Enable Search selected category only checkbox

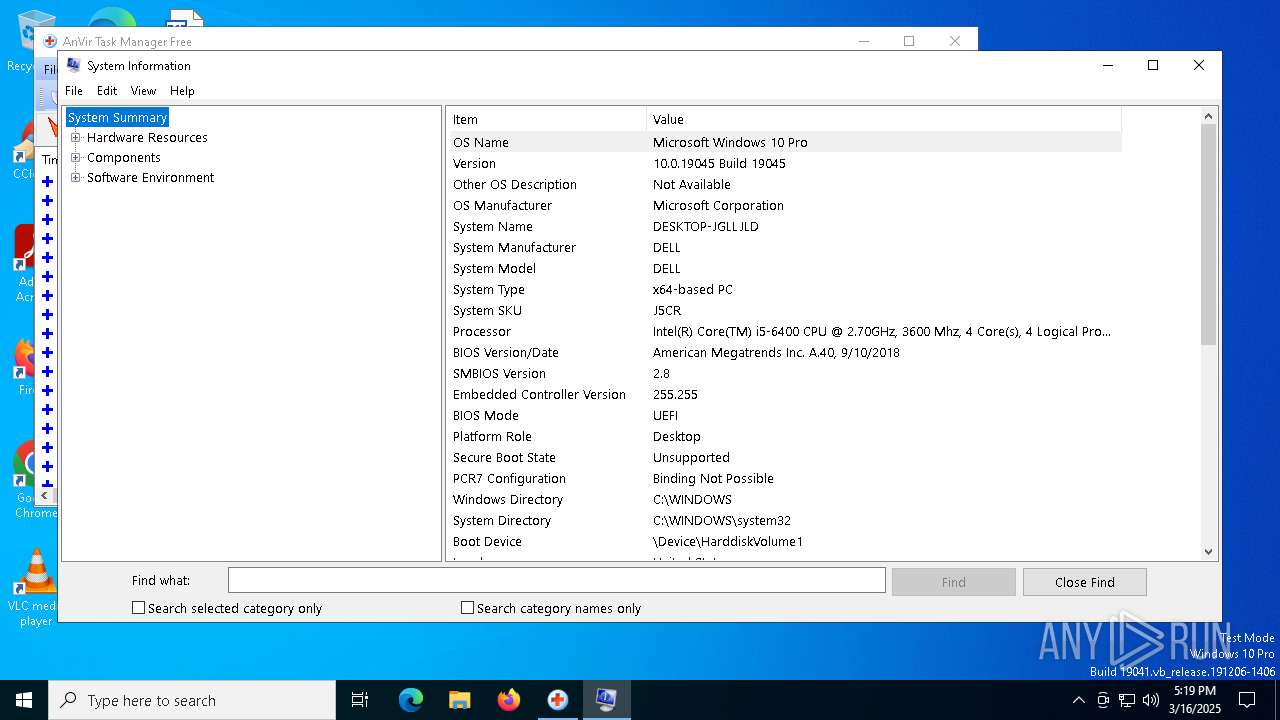[x=139, y=607]
